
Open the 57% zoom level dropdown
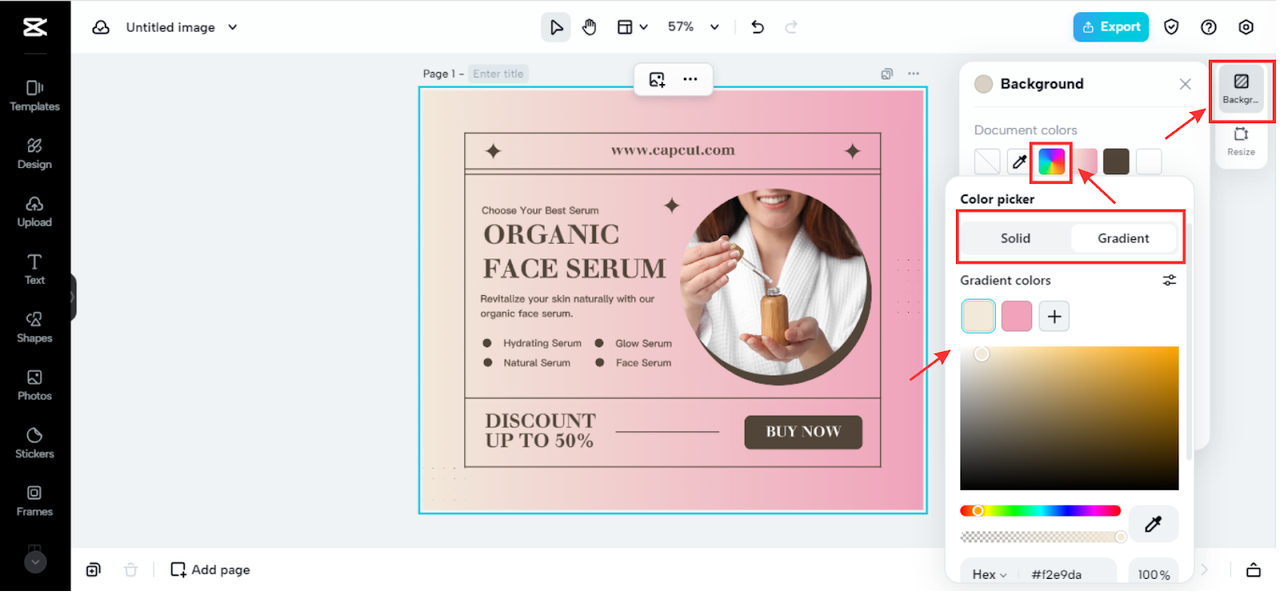tap(693, 27)
